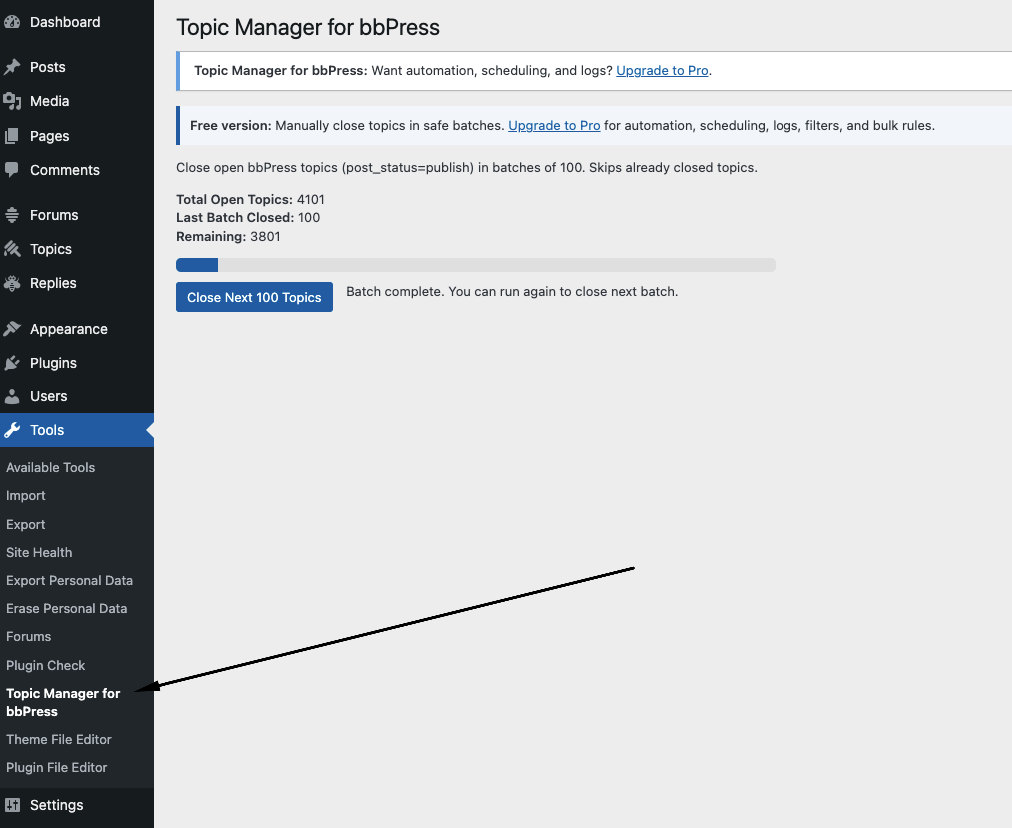Click the Pages icon in sidebar

(x=12, y=136)
